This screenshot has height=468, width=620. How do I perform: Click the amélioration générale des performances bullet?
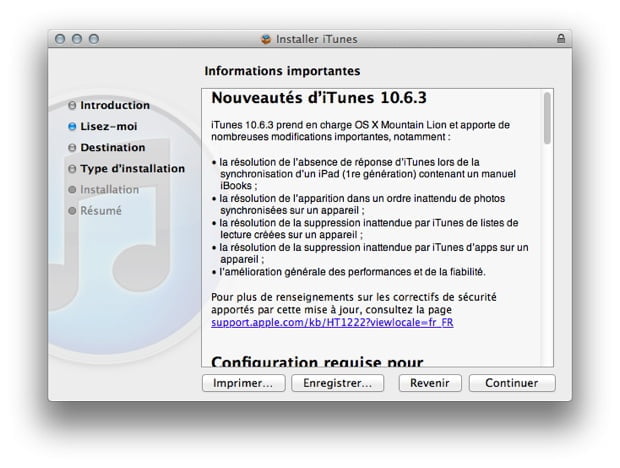(x=348, y=272)
